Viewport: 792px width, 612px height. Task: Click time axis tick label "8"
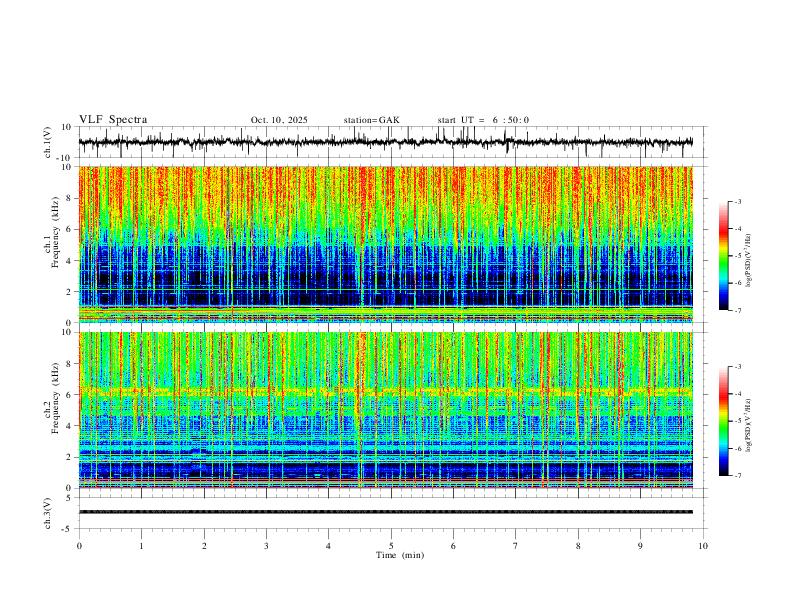click(578, 546)
